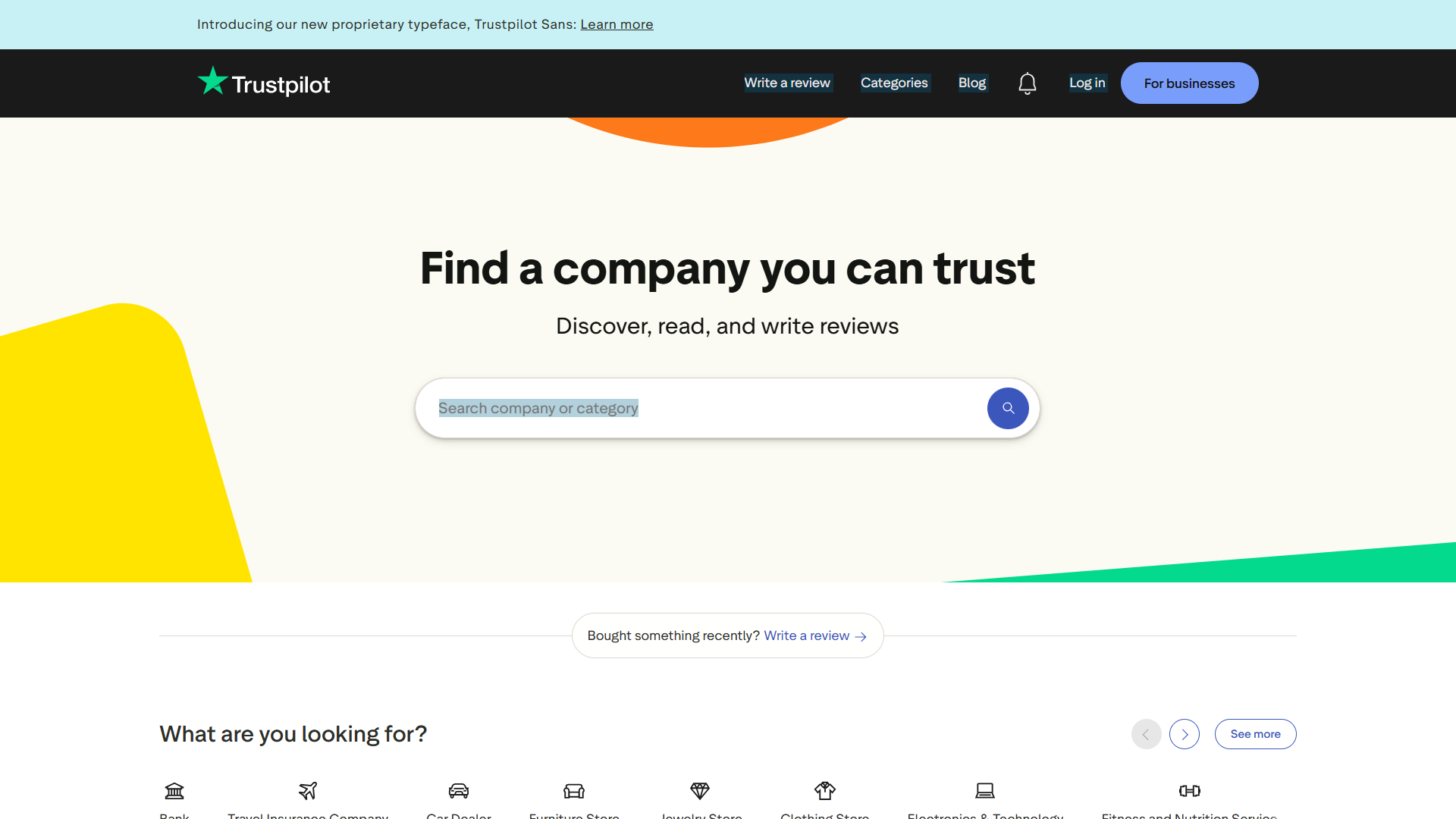1456x819 pixels.
Task: Select the Electronics & Technology laptop icon
Action: tap(985, 790)
